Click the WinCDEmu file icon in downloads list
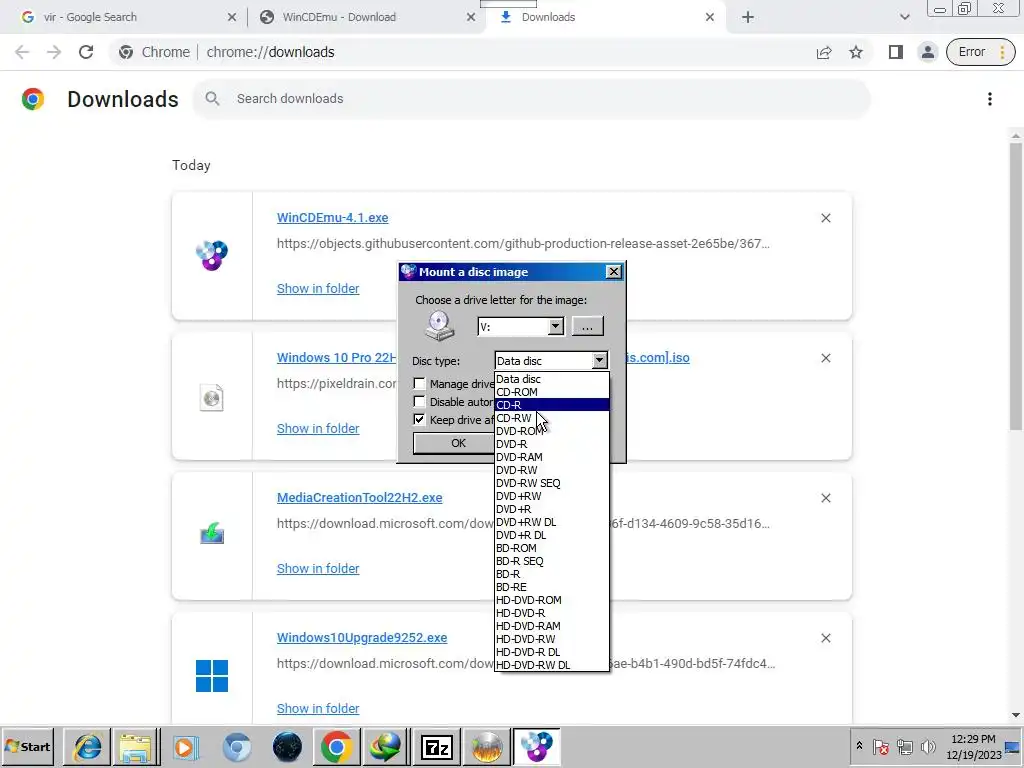This screenshot has width=1024, height=768. (212, 255)
